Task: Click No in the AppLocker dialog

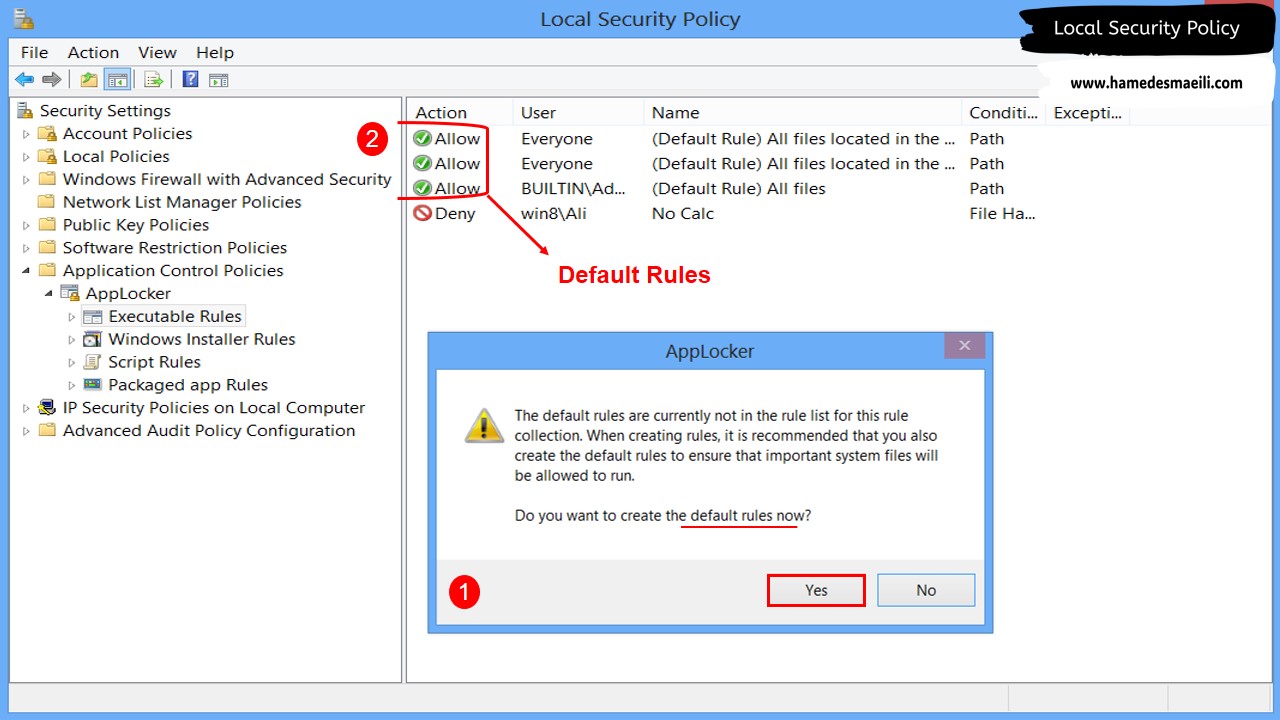Action: coord(926,590)
